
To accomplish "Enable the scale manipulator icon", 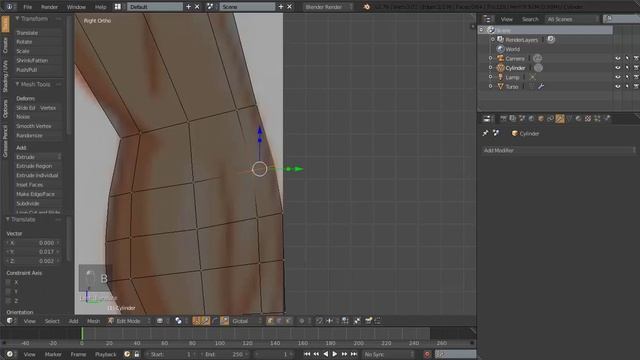I will (224, 321).
